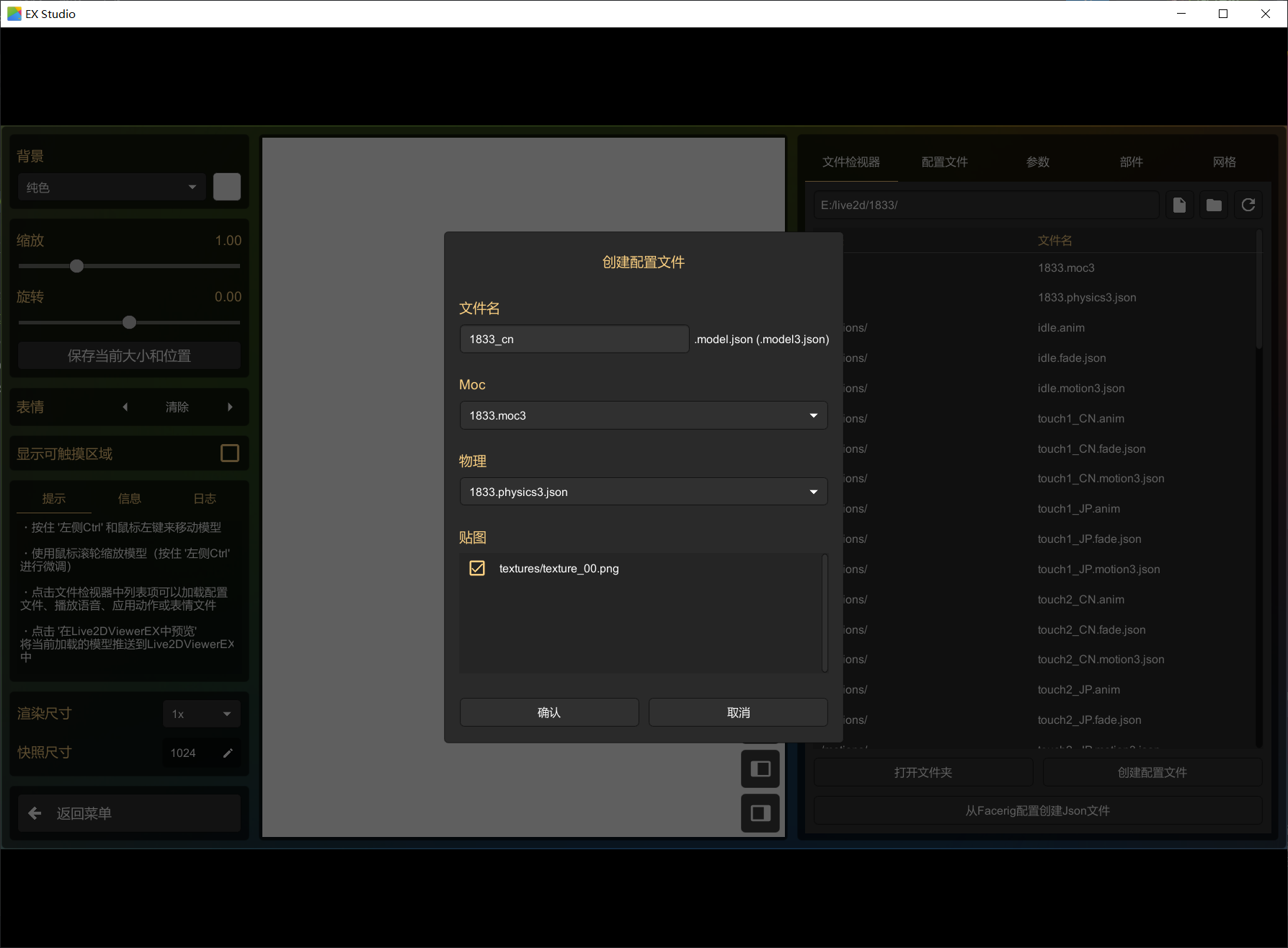Select 1833.moc3 in the file list

pos(1066,268)
